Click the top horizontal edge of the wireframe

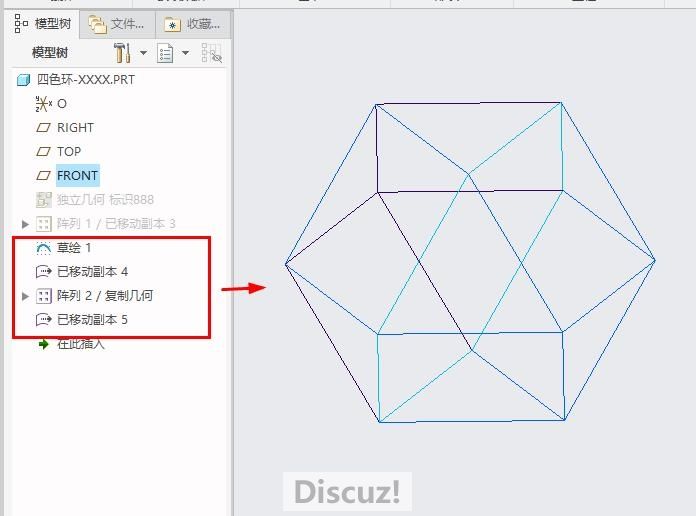click(468, 103)
